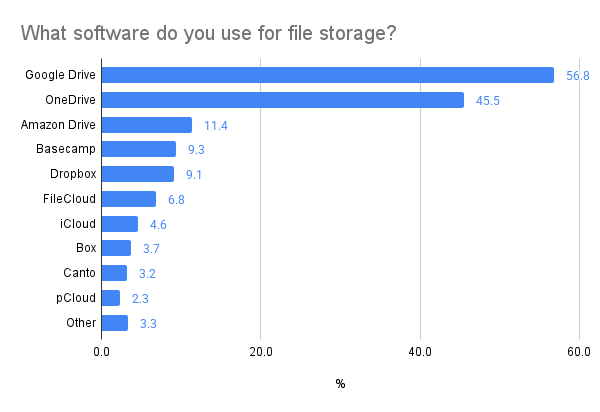600x412 pixels.
Task: Select the Canto bar
Action: click(115, 273)
